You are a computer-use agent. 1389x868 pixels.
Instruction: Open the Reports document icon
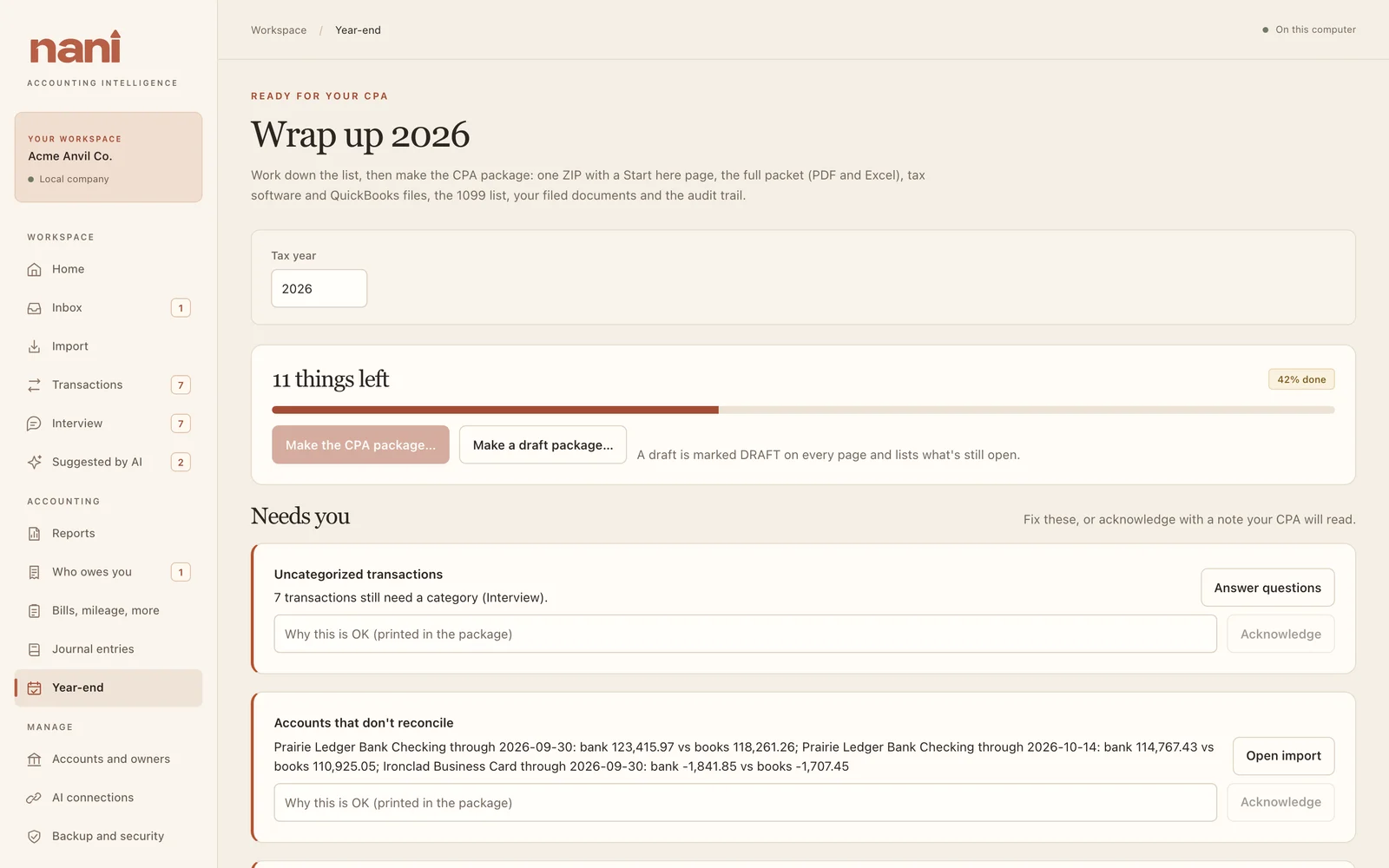[x=34, y=534]
